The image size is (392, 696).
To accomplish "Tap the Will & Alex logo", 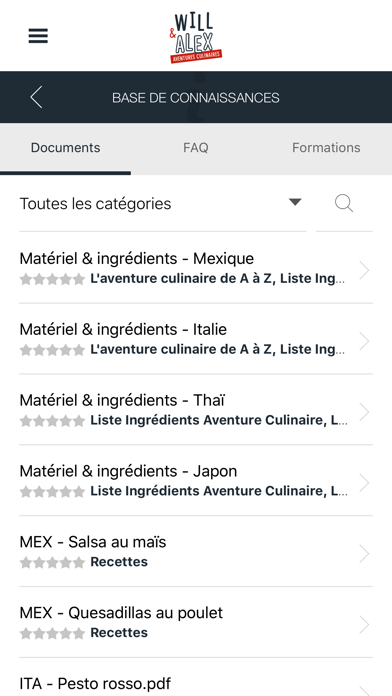I will point(196,38).
